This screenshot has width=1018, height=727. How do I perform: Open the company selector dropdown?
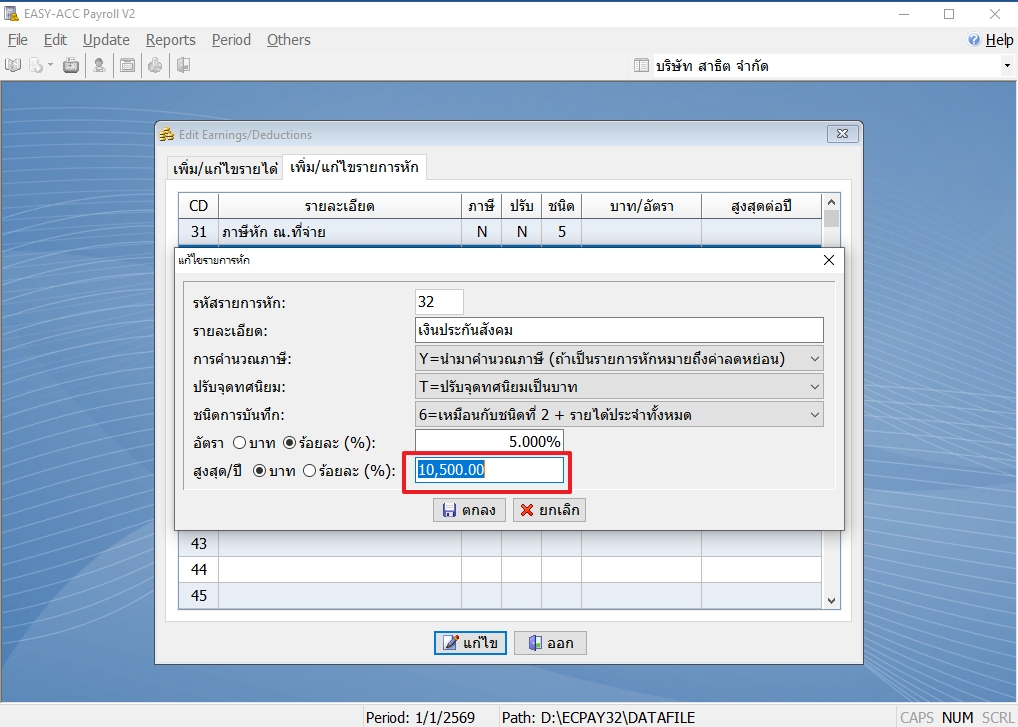1006,66
